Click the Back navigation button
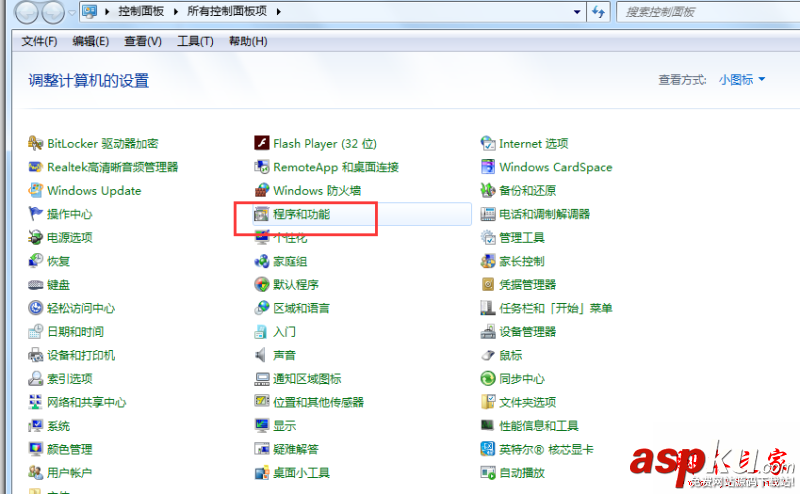The height and width of the screenshot is (494, 800). (27, 12)
